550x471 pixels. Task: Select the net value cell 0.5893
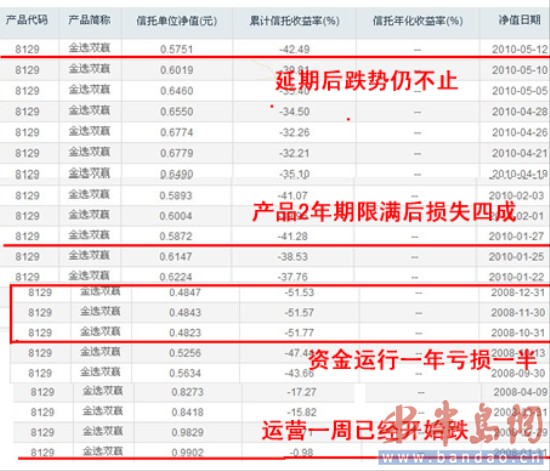click(176, 195)
